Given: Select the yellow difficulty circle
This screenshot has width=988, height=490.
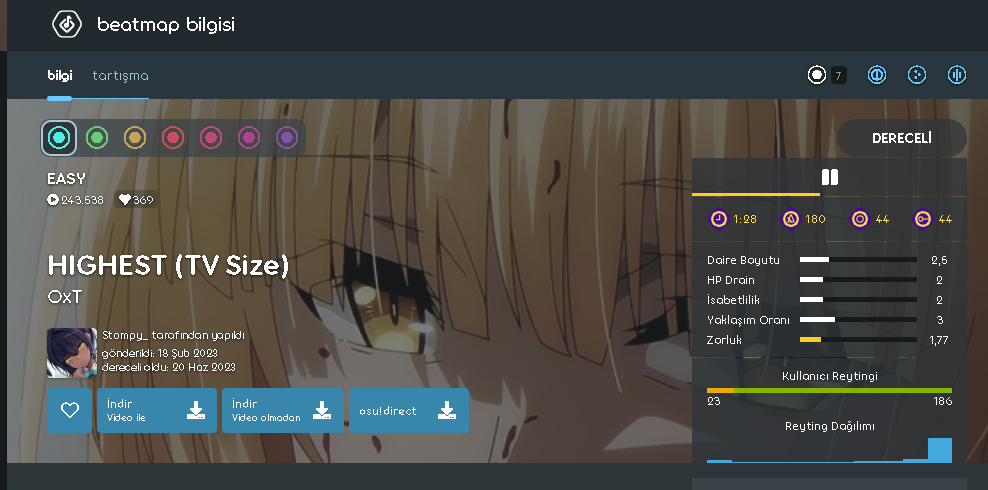Looking at the screenshot, I should (135, 138).
